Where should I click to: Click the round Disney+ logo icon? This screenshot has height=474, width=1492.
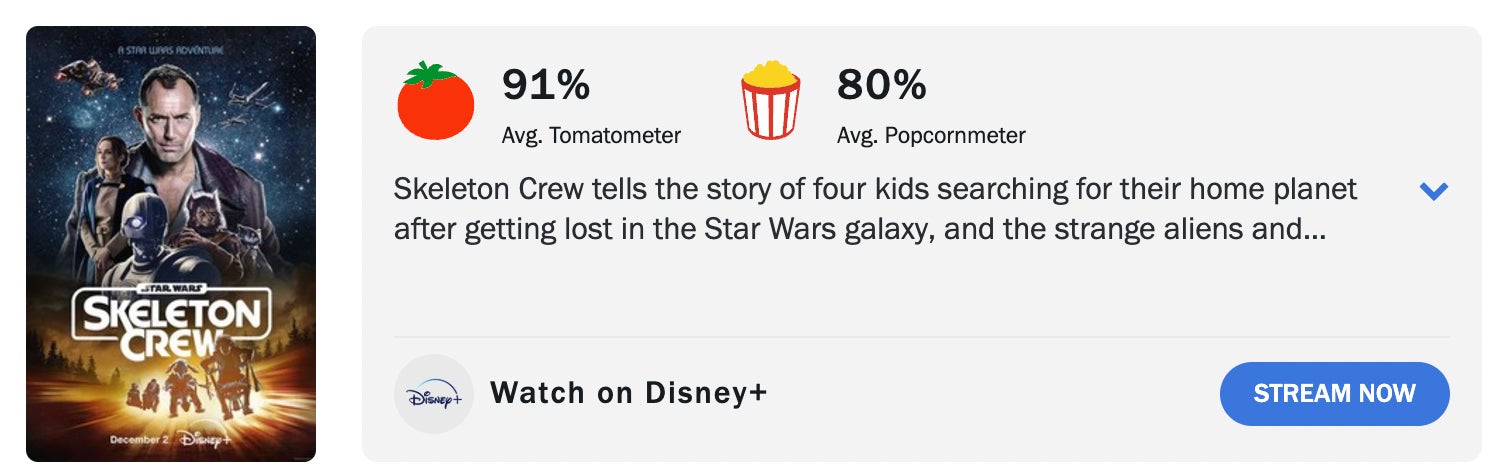pyautogui.click(x=434, y=393)
